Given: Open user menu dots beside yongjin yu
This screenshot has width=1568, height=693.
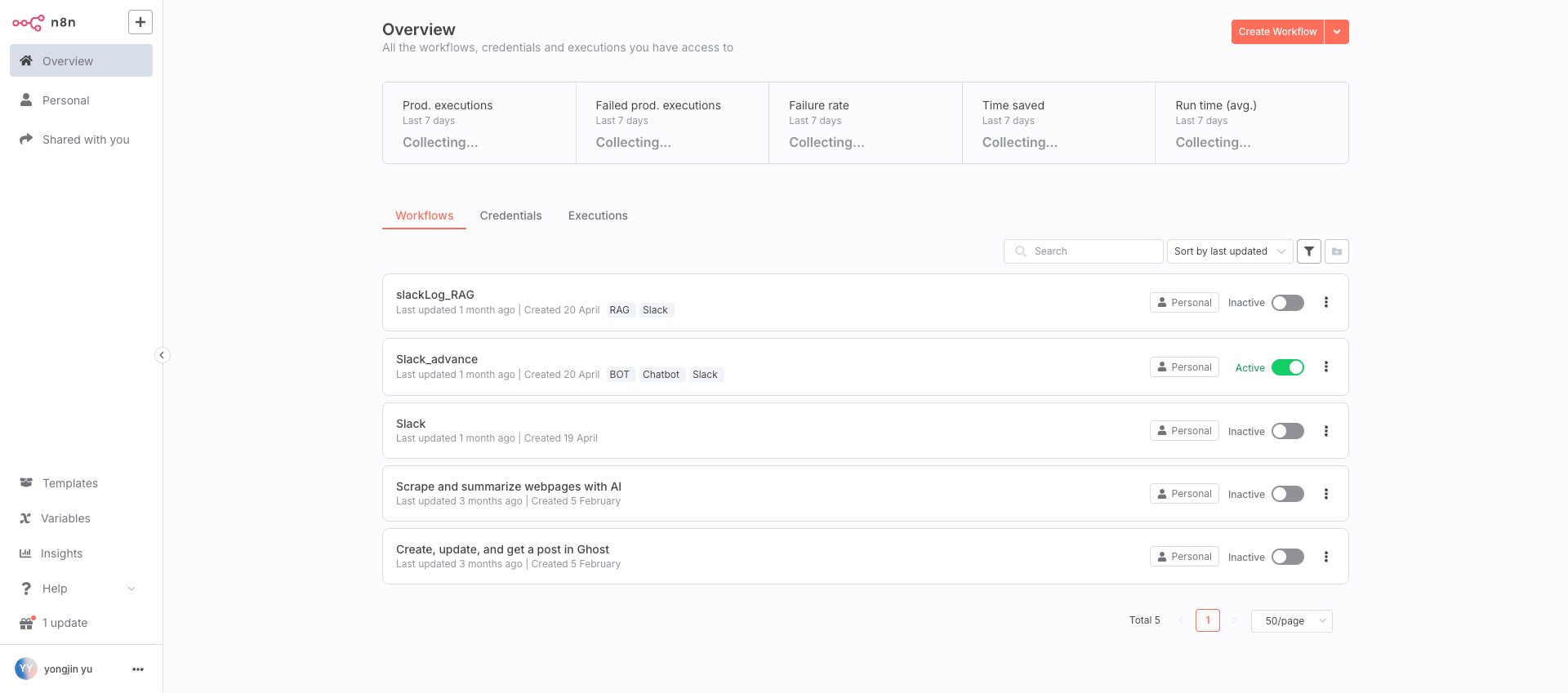Looking at the screenshot, I should click(x=138, y=669).
